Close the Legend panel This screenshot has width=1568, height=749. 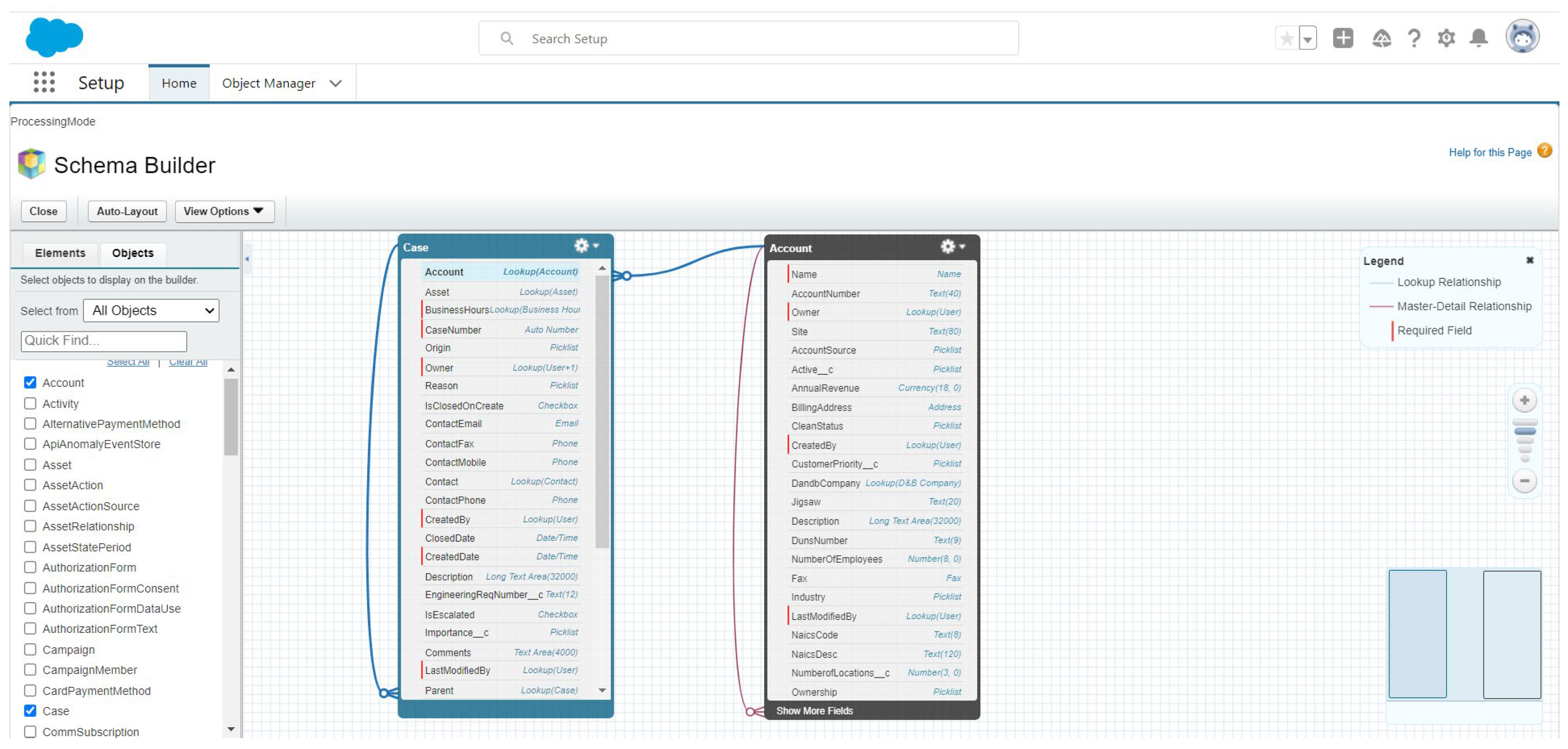pos(1529,261)
